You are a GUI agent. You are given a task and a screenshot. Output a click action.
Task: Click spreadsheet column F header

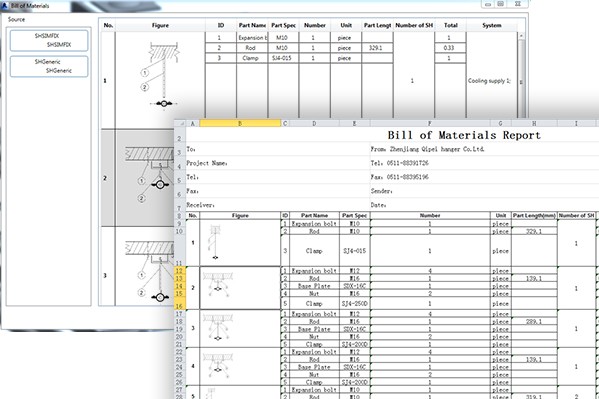(x=430, y=123)
